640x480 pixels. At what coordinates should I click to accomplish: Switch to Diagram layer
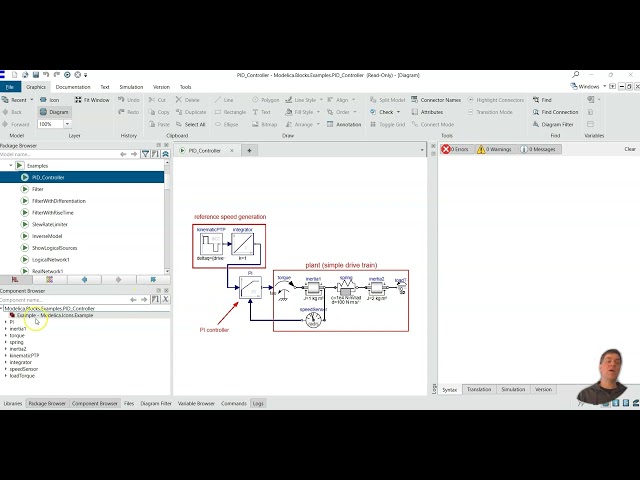click(54, 112)
